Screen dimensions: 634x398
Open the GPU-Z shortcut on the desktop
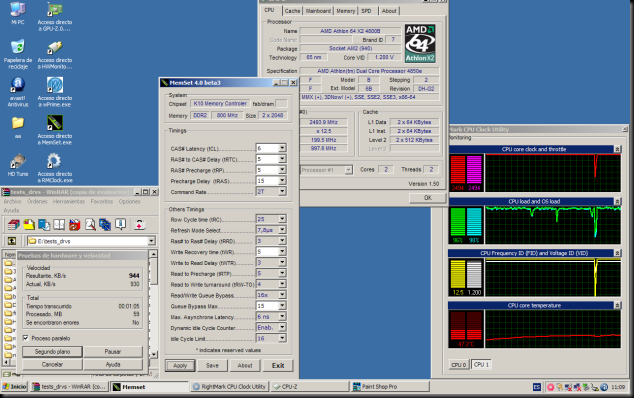(55, 17)
